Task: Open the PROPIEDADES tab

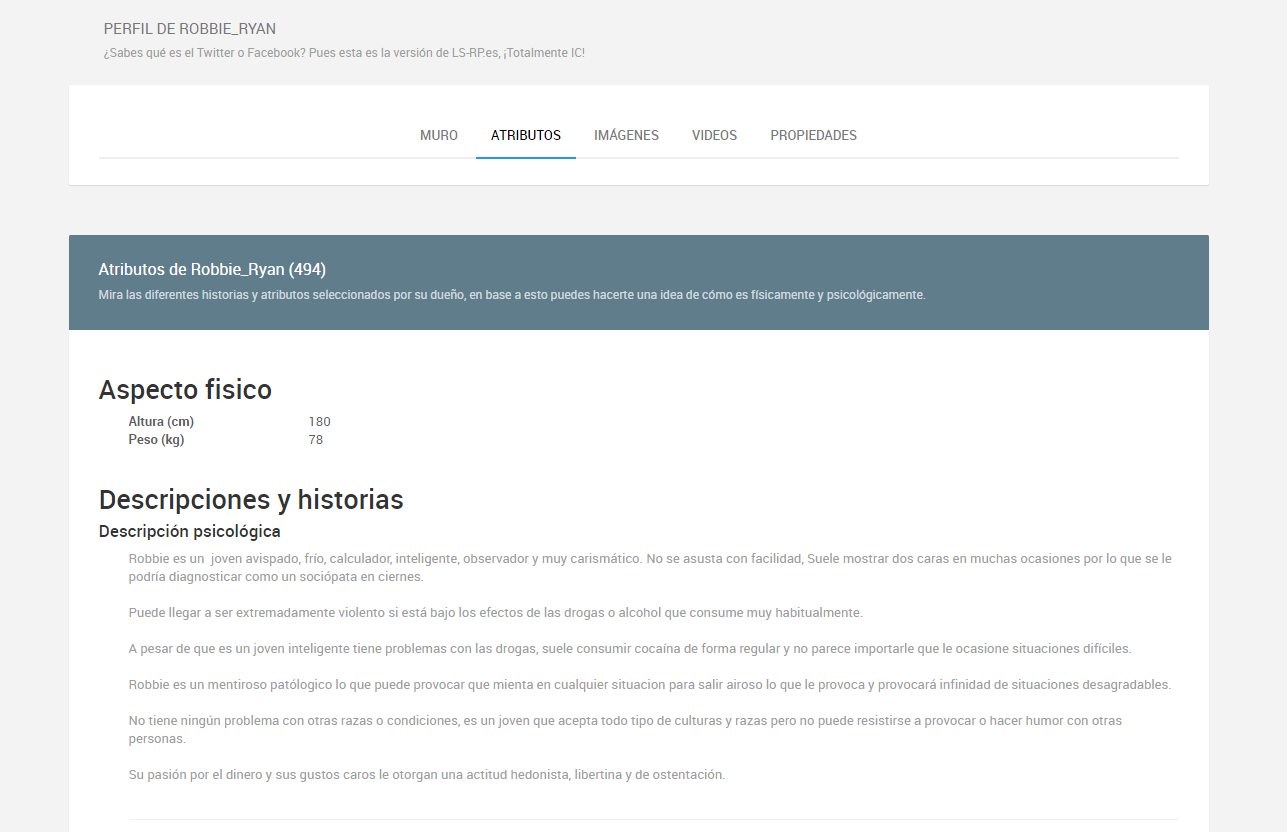Action: point(813,136)
